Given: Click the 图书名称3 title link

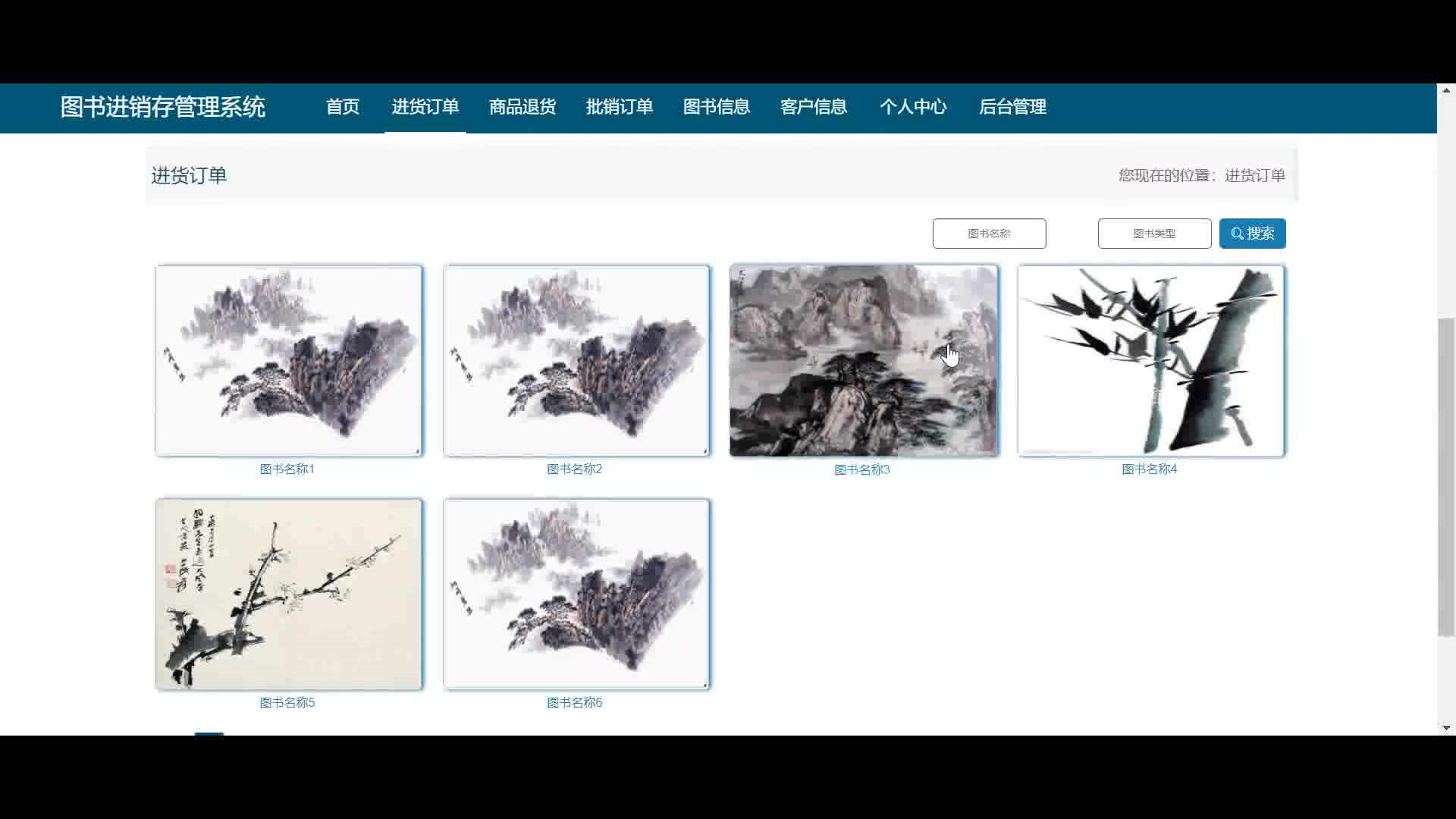Looking at the screenshot, I should click(x=862, y=470).
